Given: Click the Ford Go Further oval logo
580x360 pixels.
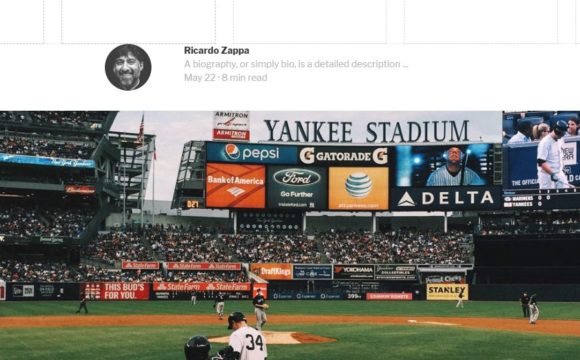Looking at the screenshot, I should [296, 178].
